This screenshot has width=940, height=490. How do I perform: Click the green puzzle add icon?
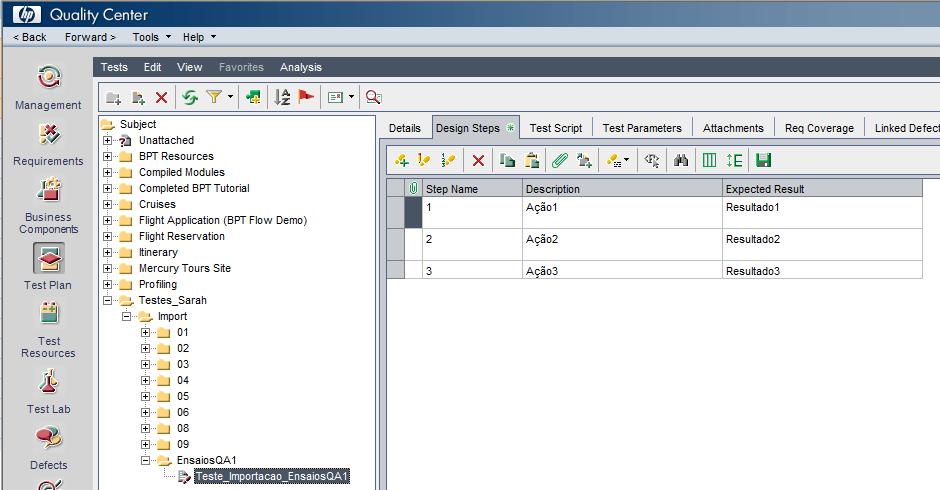click(253, 97)
